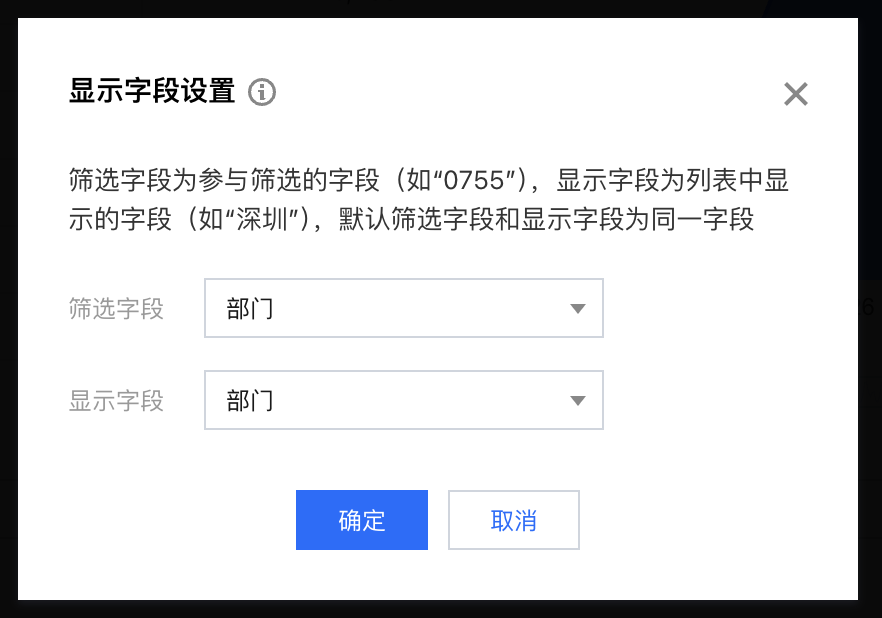The height and width of the screenshot is (618, 882).
Task: Click the 筛选字段 field label
Action: point(116,309)
